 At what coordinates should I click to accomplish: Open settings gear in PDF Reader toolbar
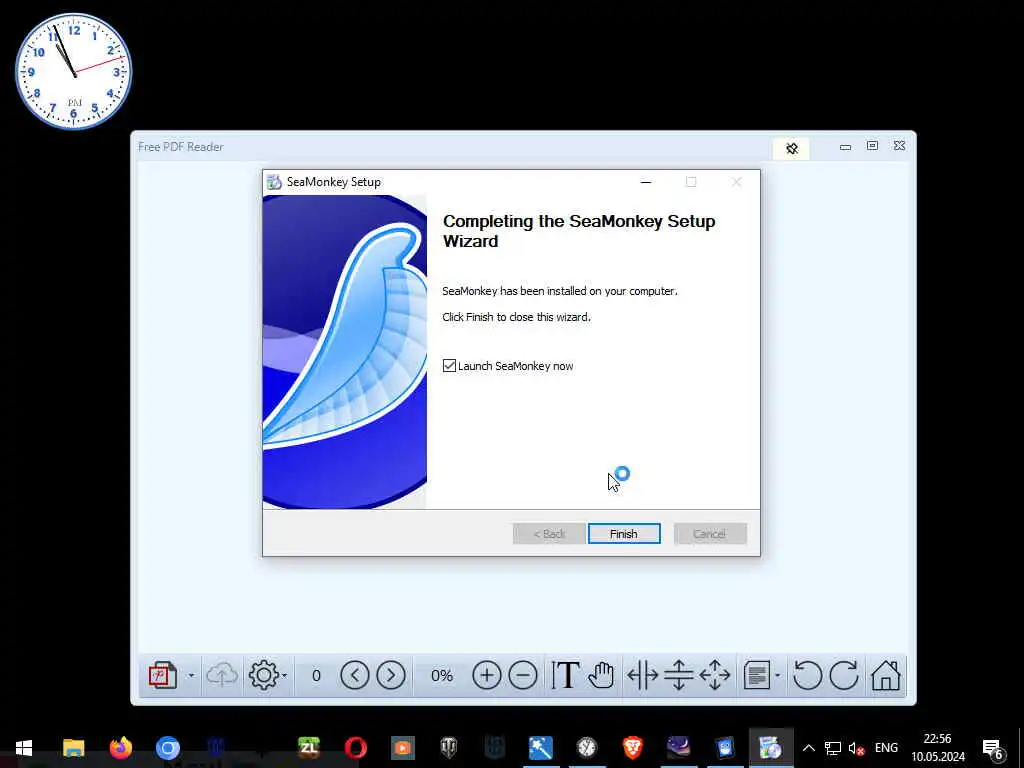(x=264, y=675)
